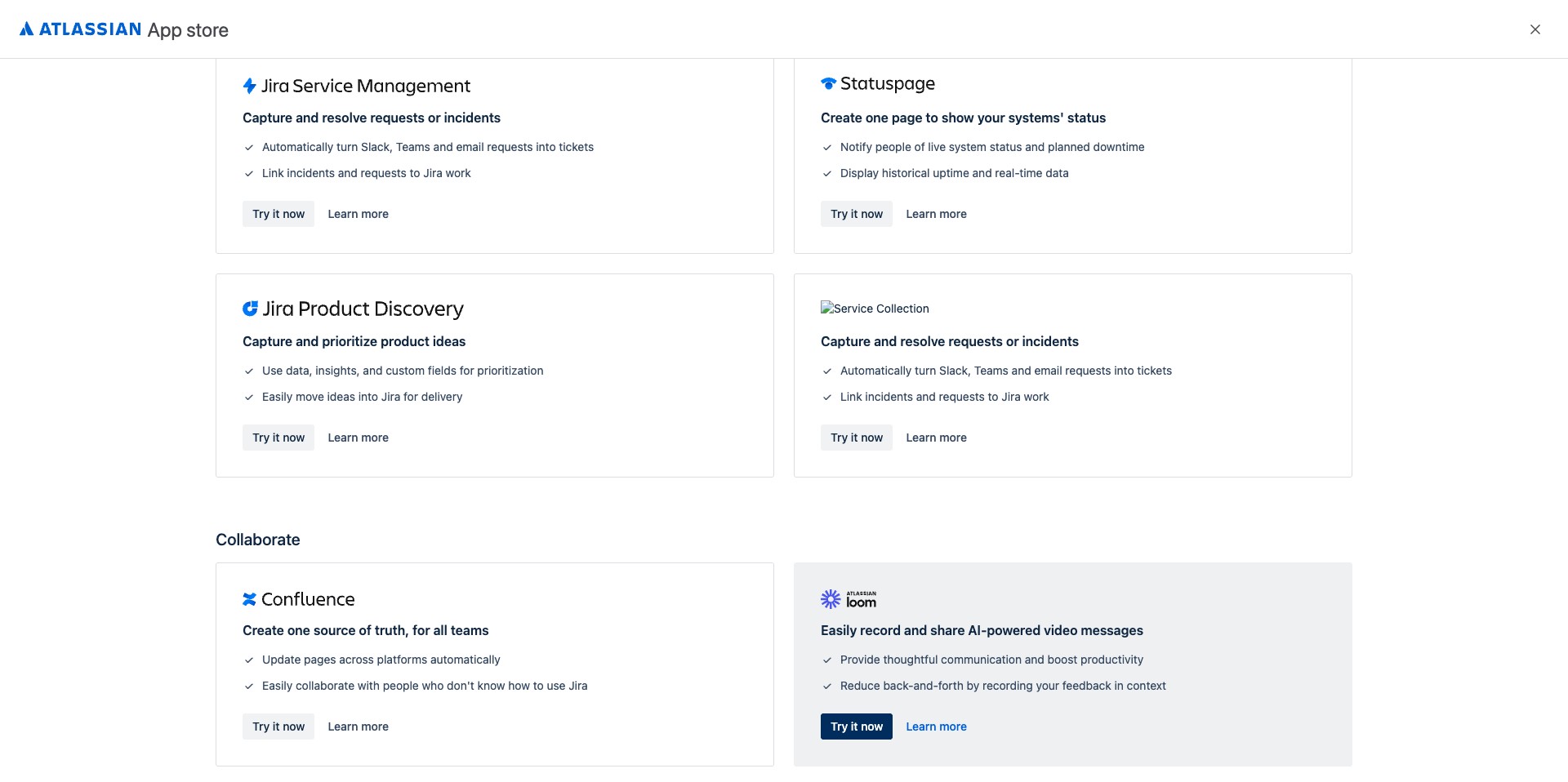Try Statuspage now
Screen dimensions: 1568x782
point(857,214)
